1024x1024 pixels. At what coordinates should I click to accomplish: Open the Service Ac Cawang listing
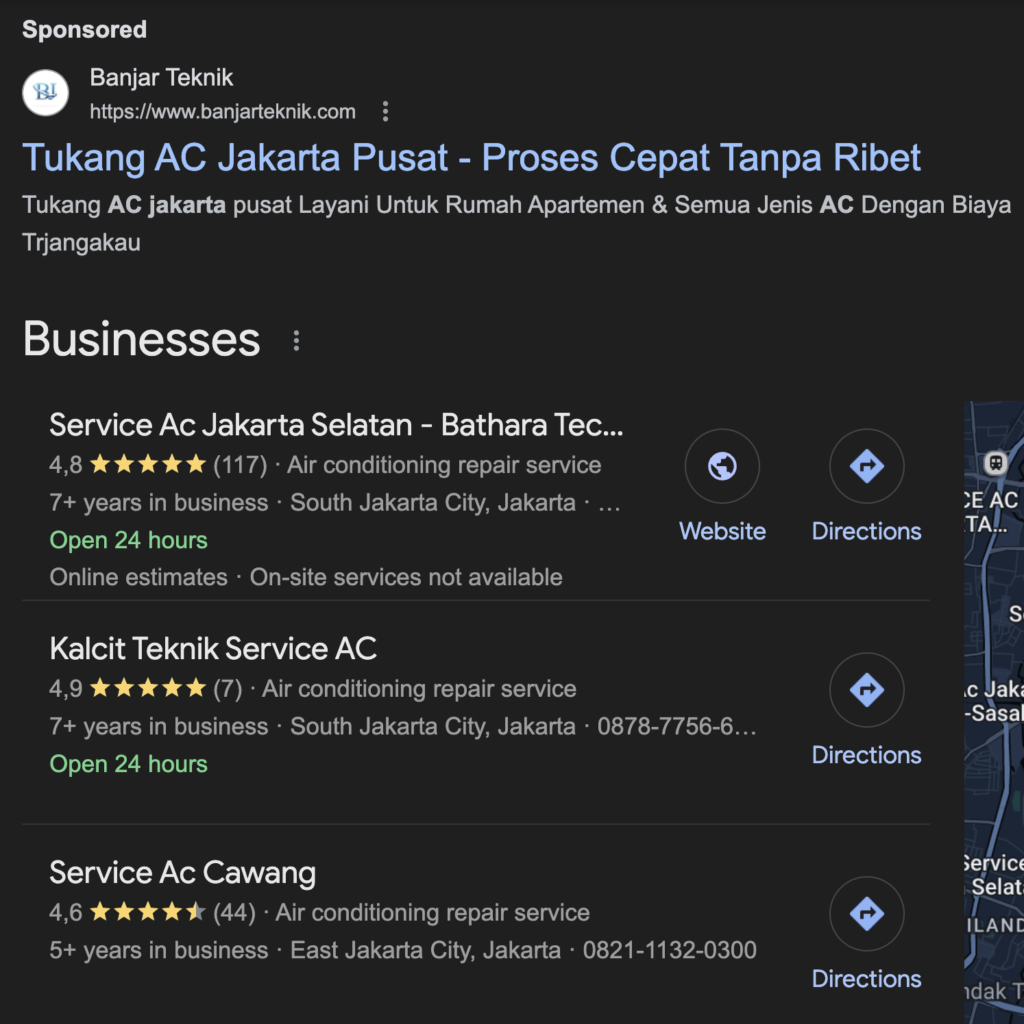coord(182,872)
